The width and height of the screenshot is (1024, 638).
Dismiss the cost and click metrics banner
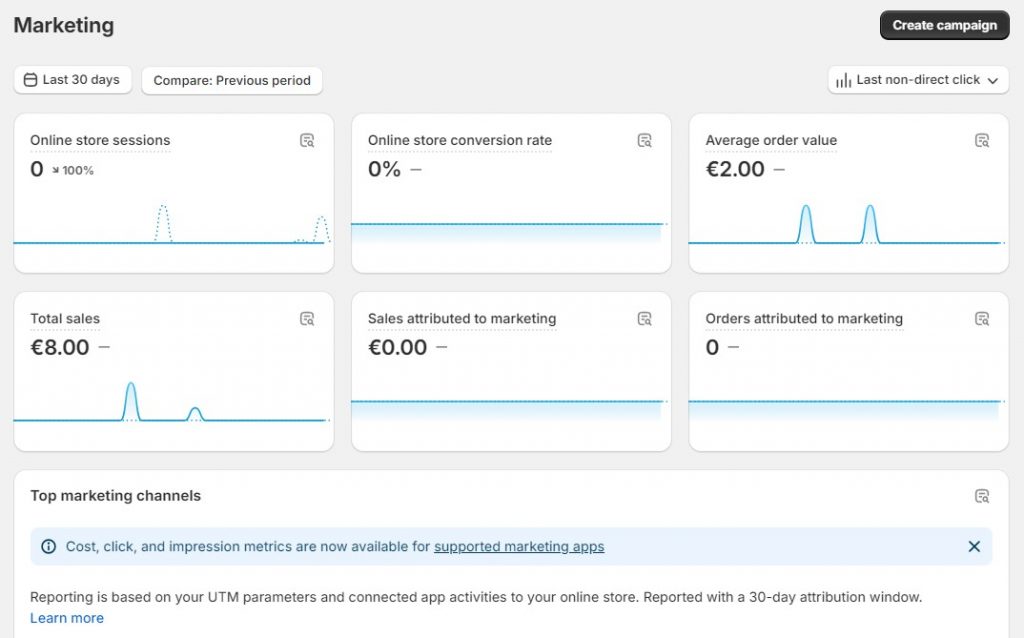[x=975, y=547]
